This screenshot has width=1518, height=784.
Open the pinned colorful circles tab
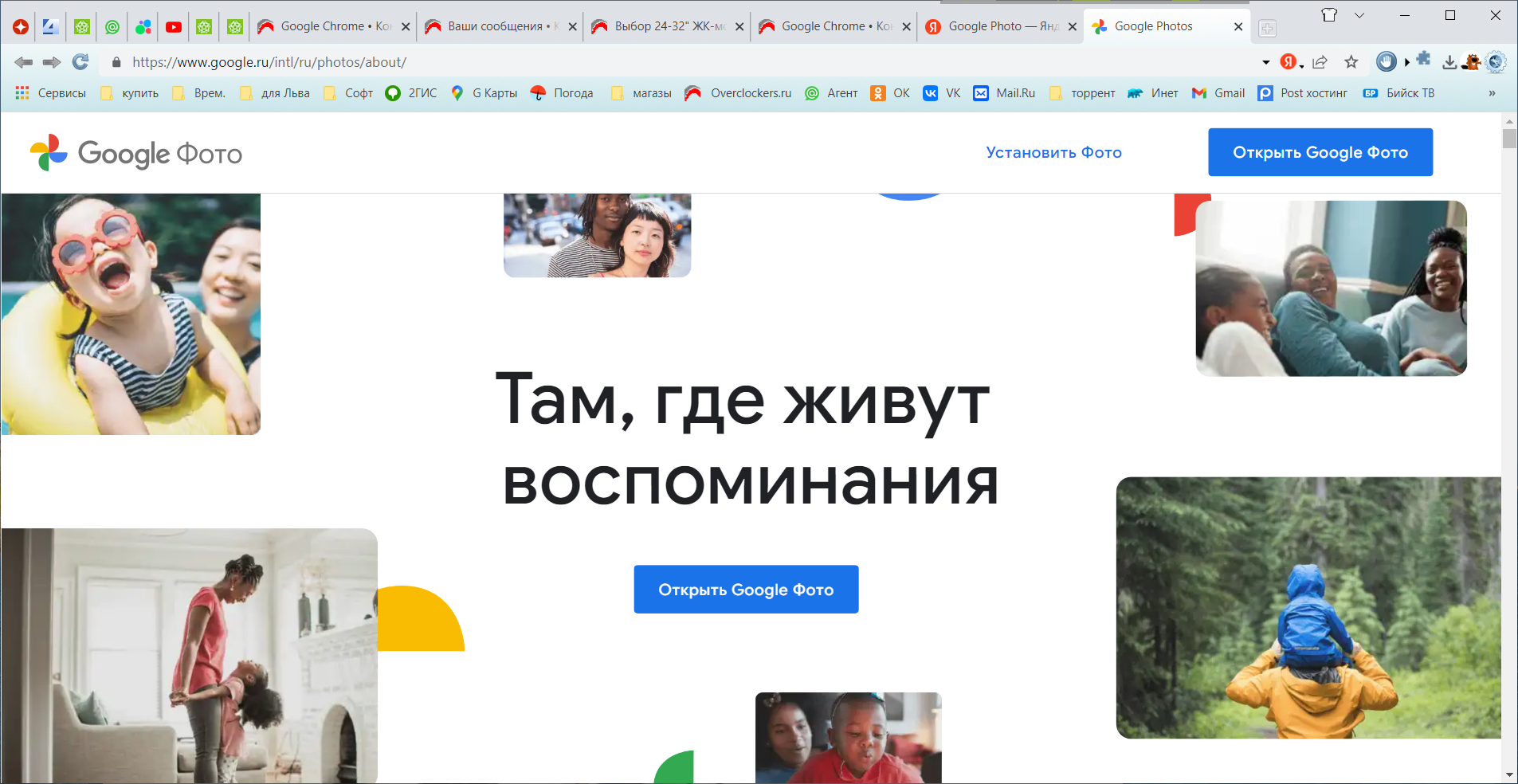pos(143,27)
